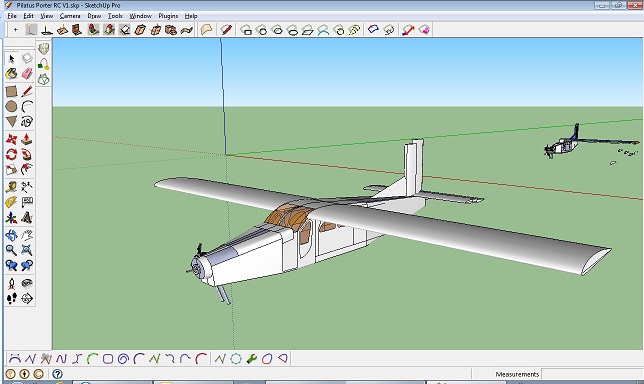Select the arrow Select tool
Screen dimensions: 644x384
click(12, 59)
